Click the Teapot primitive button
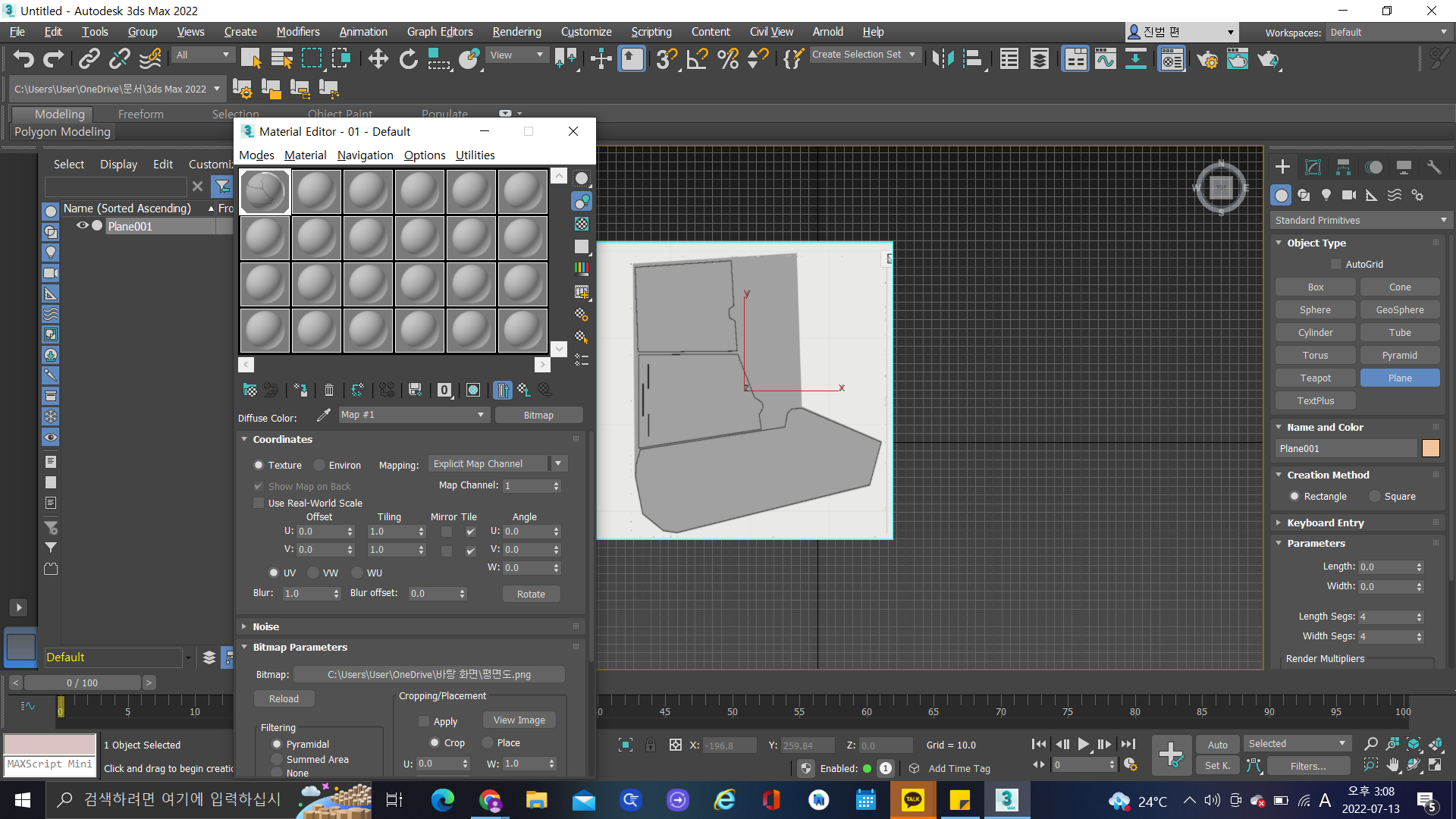 tap(1315, 378)
